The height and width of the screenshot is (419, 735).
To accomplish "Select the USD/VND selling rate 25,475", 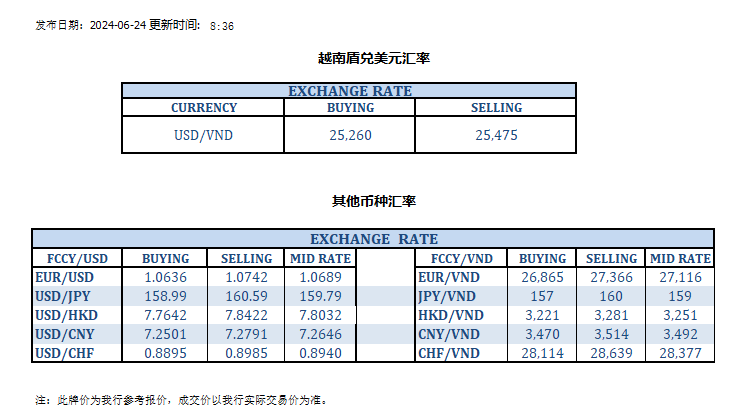I will [495, 135].
